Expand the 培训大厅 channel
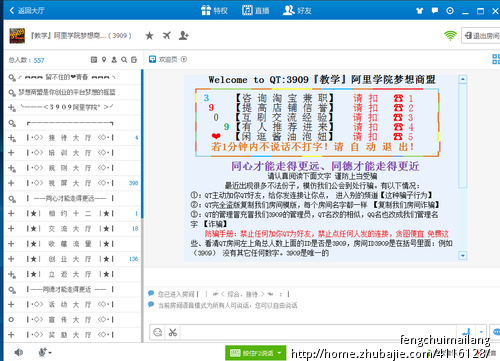This screenshot has height=361, width=500. tap(11, 153)
